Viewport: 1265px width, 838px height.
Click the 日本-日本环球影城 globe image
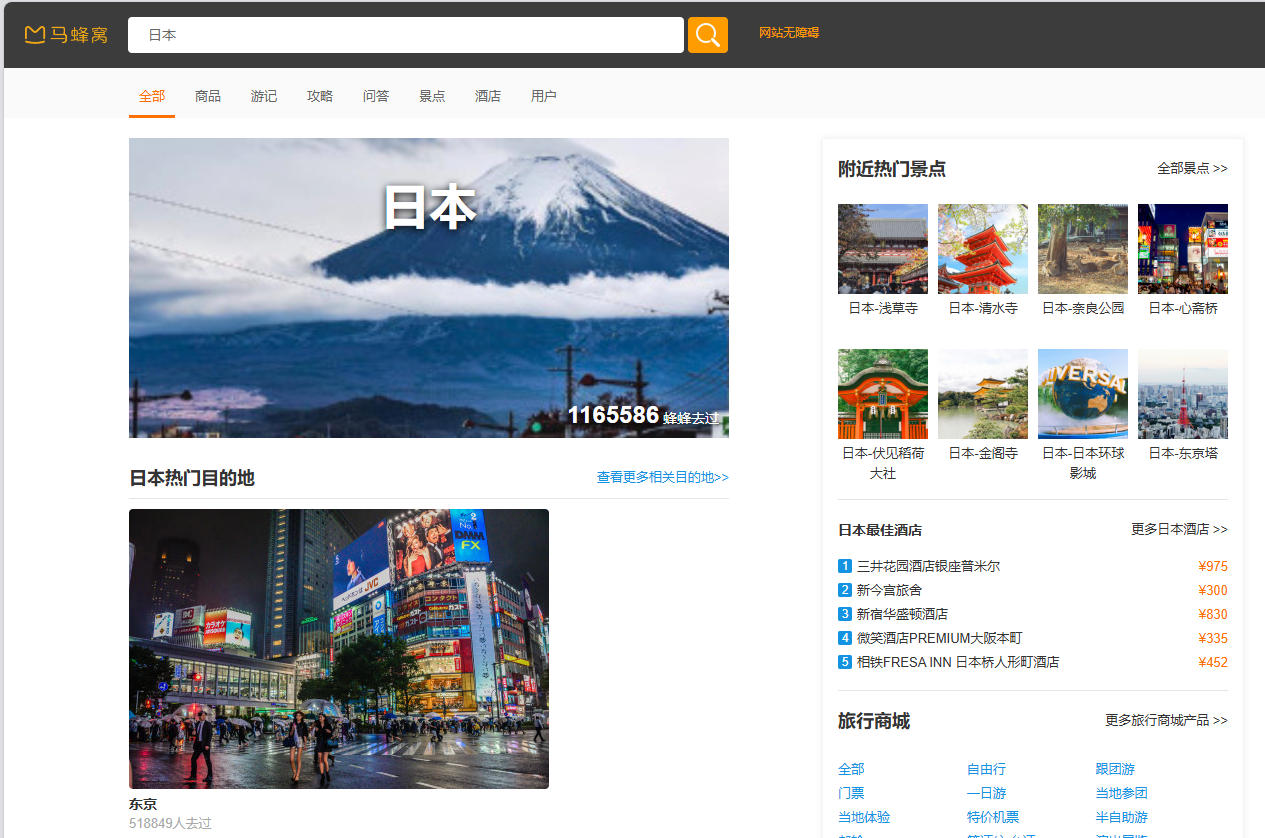tap(1082, 394)
